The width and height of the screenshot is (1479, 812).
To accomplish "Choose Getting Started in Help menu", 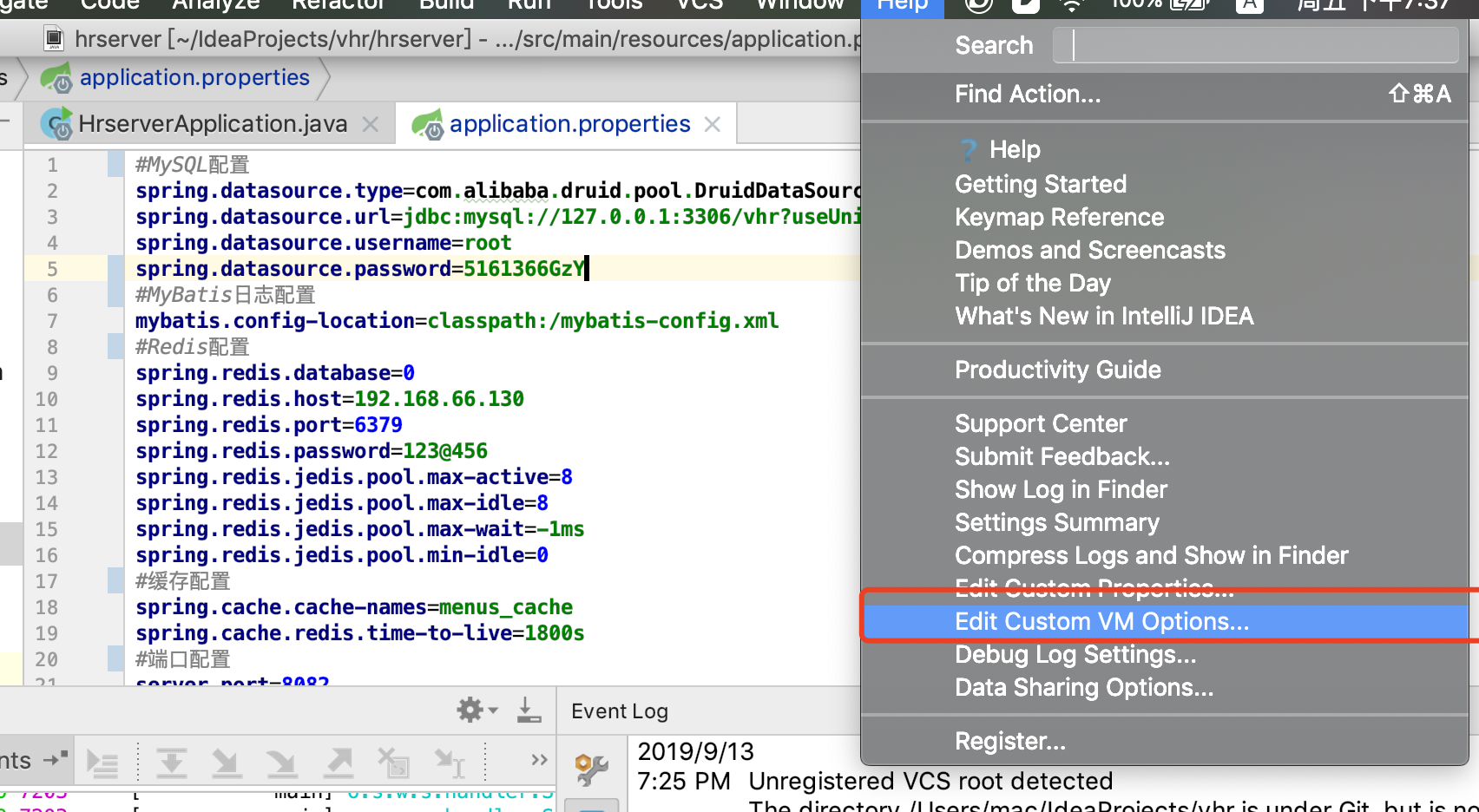I will coord(1165,184).
